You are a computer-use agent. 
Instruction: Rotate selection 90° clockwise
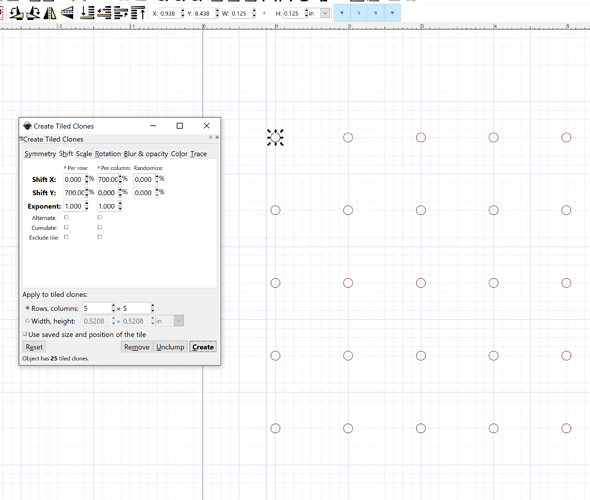[x=33, y=14]
